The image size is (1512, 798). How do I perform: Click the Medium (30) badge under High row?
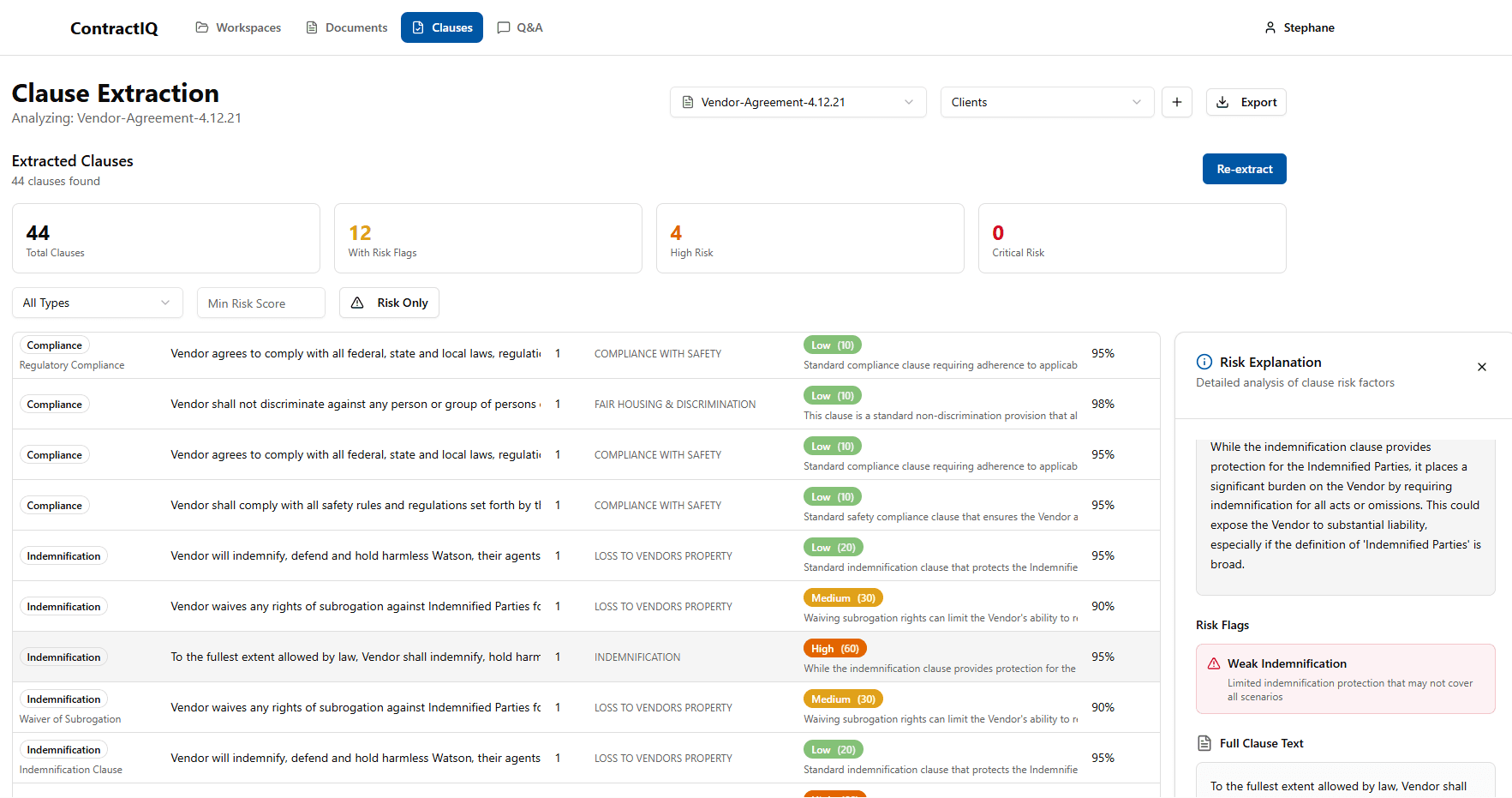843,699
